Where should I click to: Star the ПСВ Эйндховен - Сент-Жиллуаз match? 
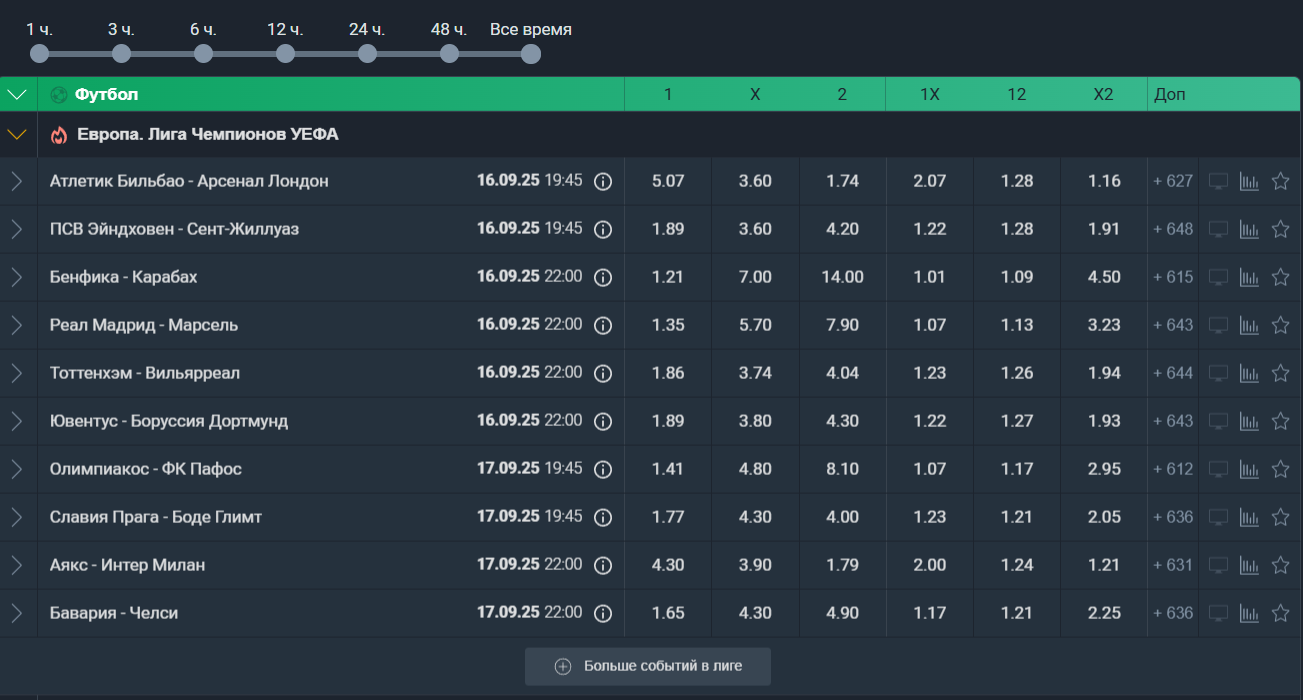click(1280, 229)
